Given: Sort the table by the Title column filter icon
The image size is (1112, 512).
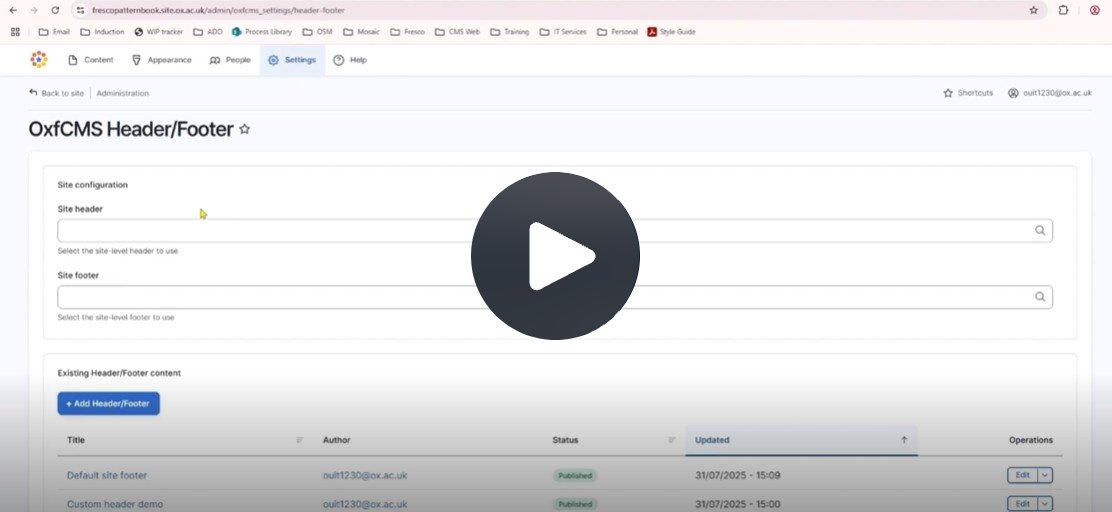Looking at the screenshot, I should [299, 440].
